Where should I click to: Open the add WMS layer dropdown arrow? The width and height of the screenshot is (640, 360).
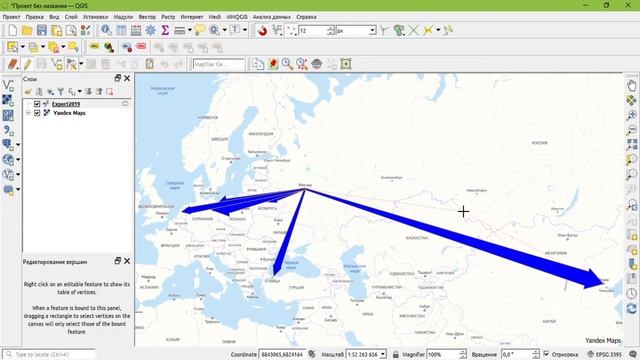click(18, 160)
